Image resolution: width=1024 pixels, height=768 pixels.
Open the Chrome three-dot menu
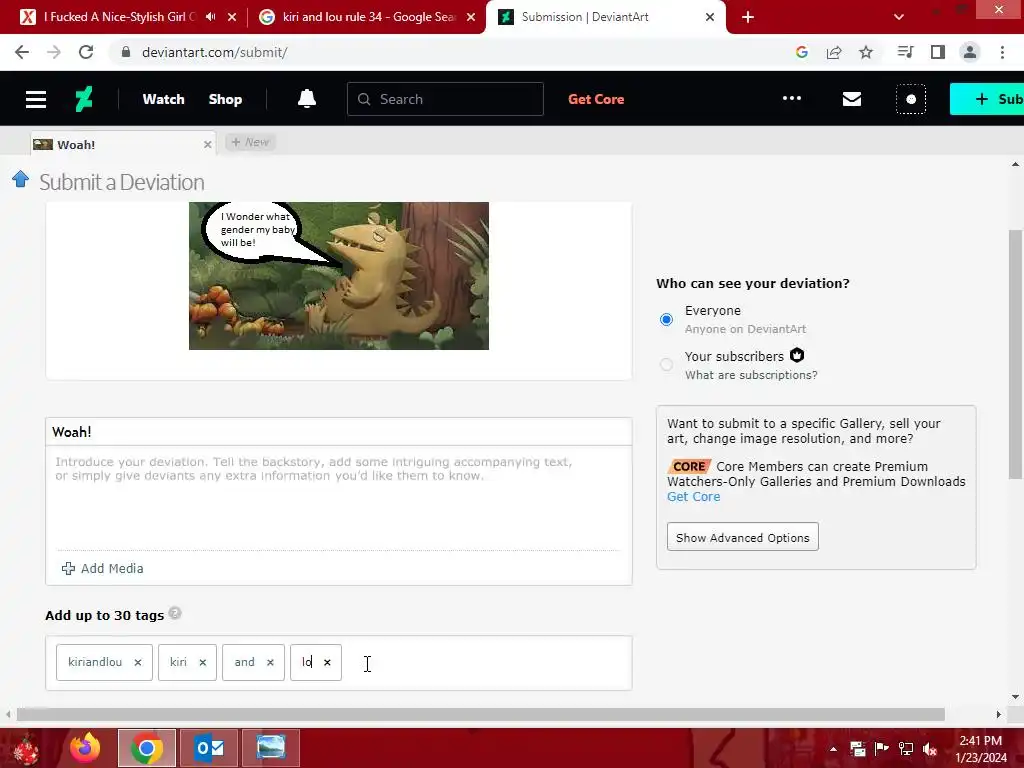click(1002, 52)
